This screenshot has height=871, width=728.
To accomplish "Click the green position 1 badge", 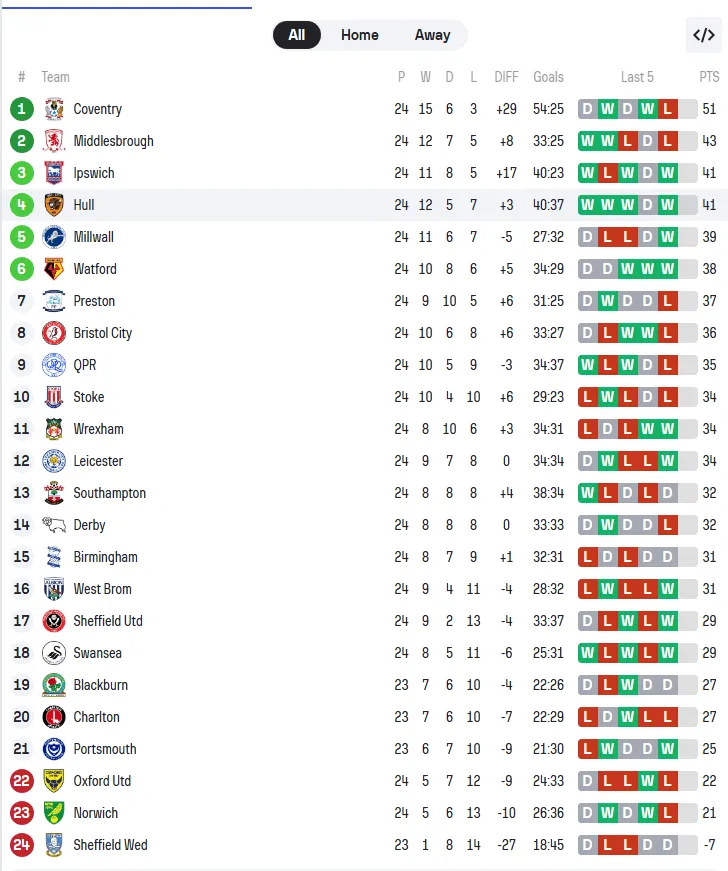I will pyautogui.click(x=22, y=109).
